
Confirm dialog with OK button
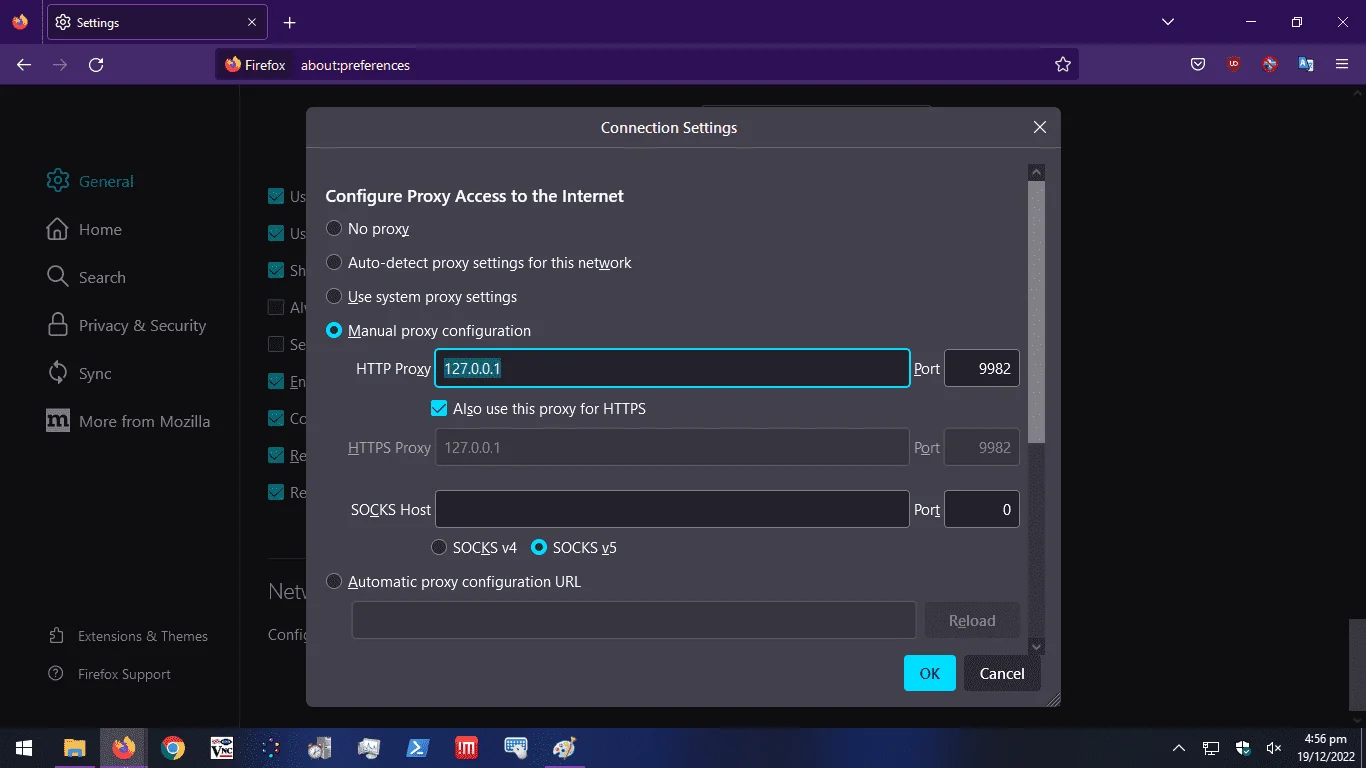(930, 673)
